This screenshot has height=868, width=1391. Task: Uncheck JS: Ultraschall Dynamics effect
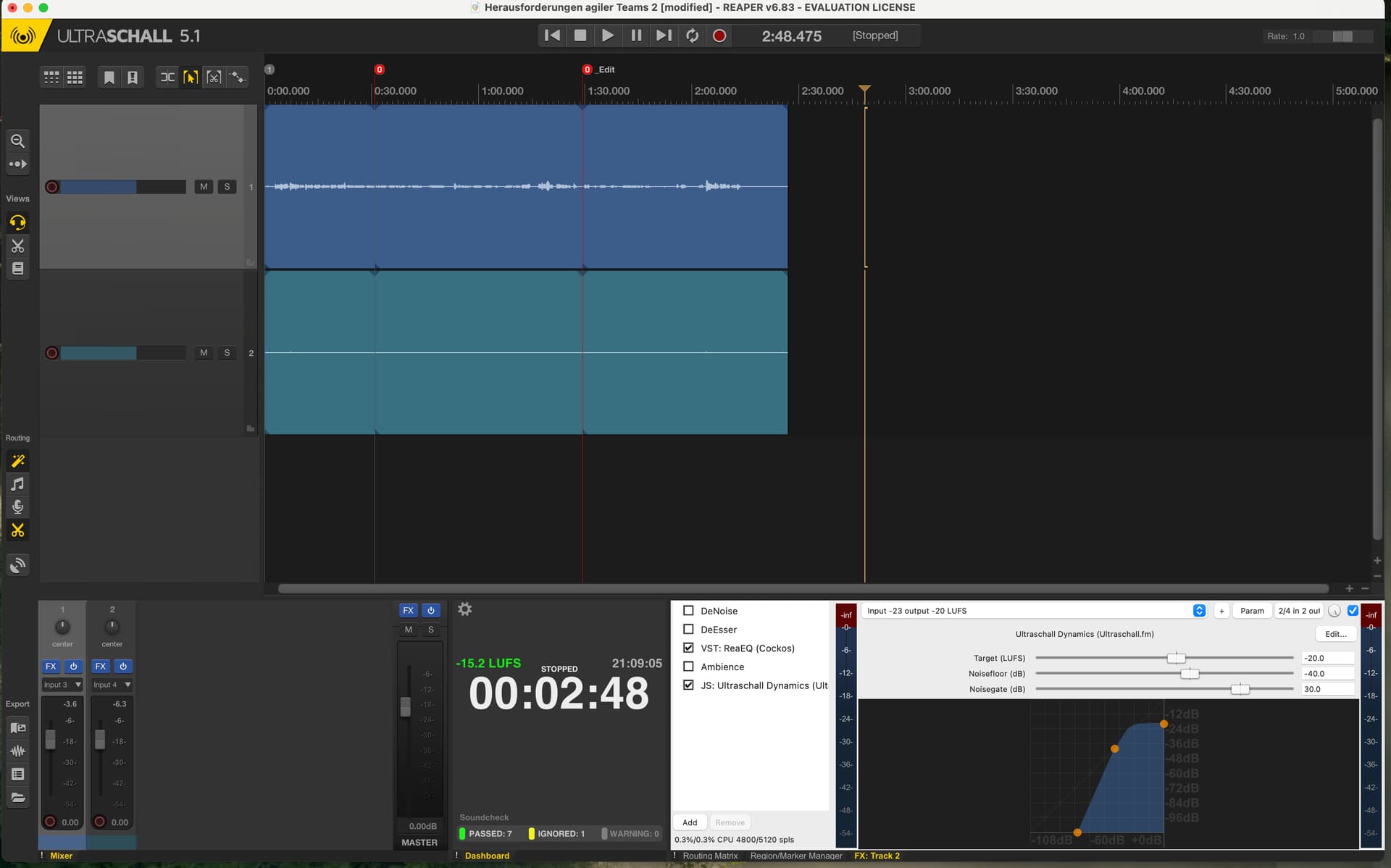(688, 685)
